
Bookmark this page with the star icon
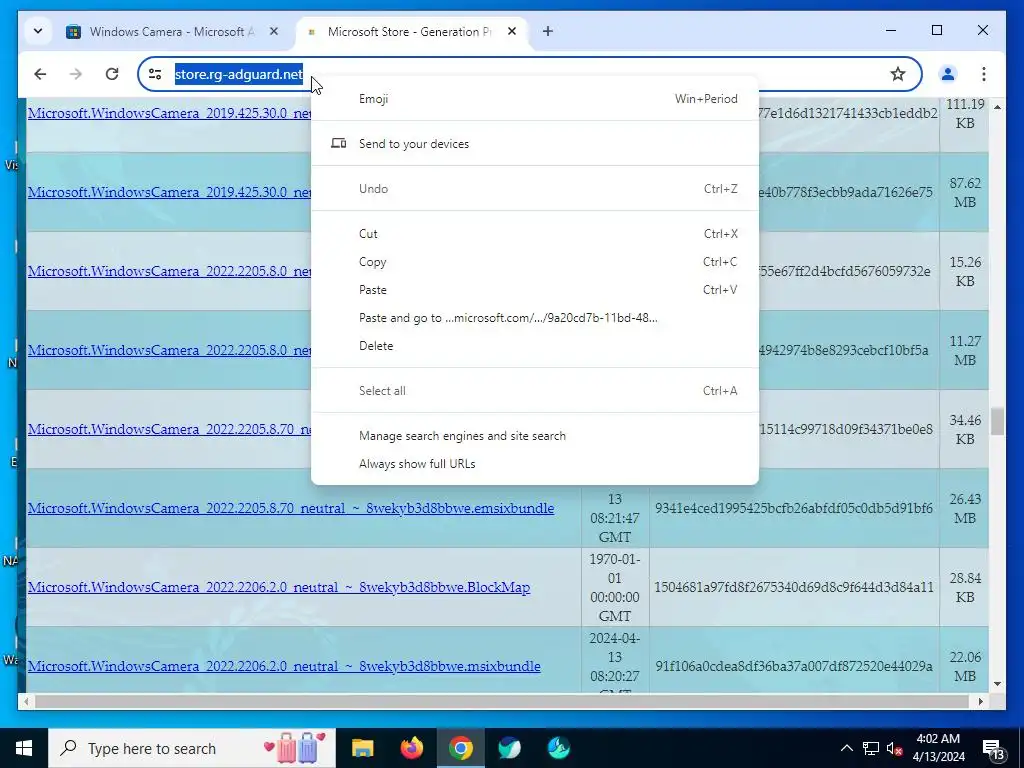[898, 74]
